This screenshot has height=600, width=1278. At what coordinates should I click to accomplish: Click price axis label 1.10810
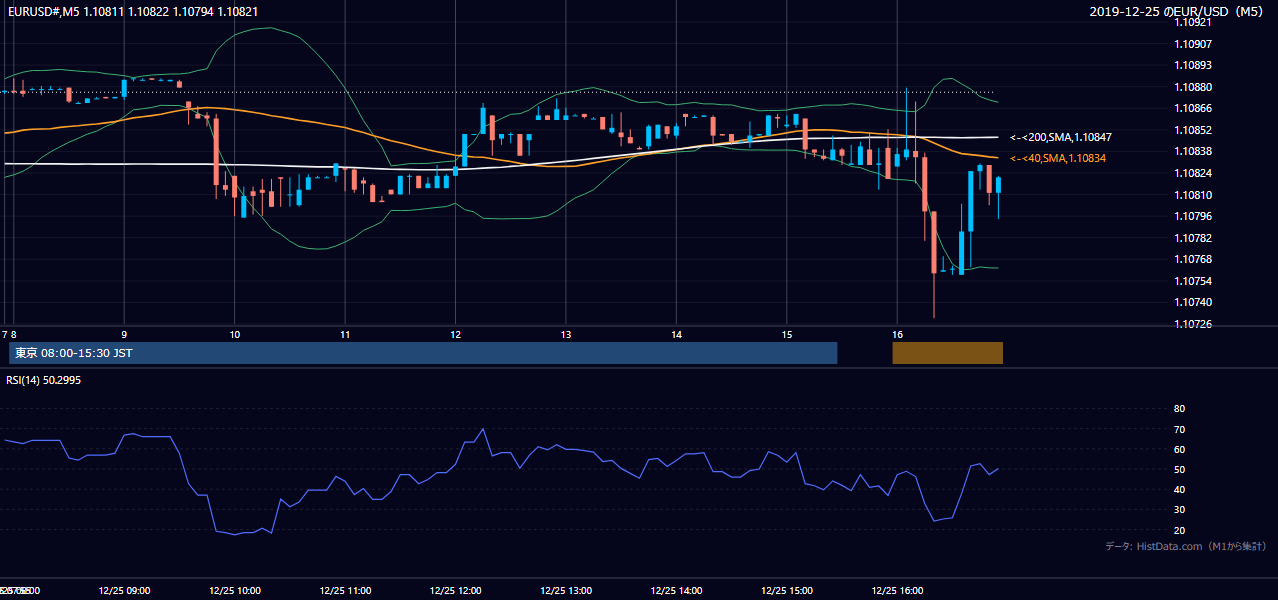tap(1193, 195)
